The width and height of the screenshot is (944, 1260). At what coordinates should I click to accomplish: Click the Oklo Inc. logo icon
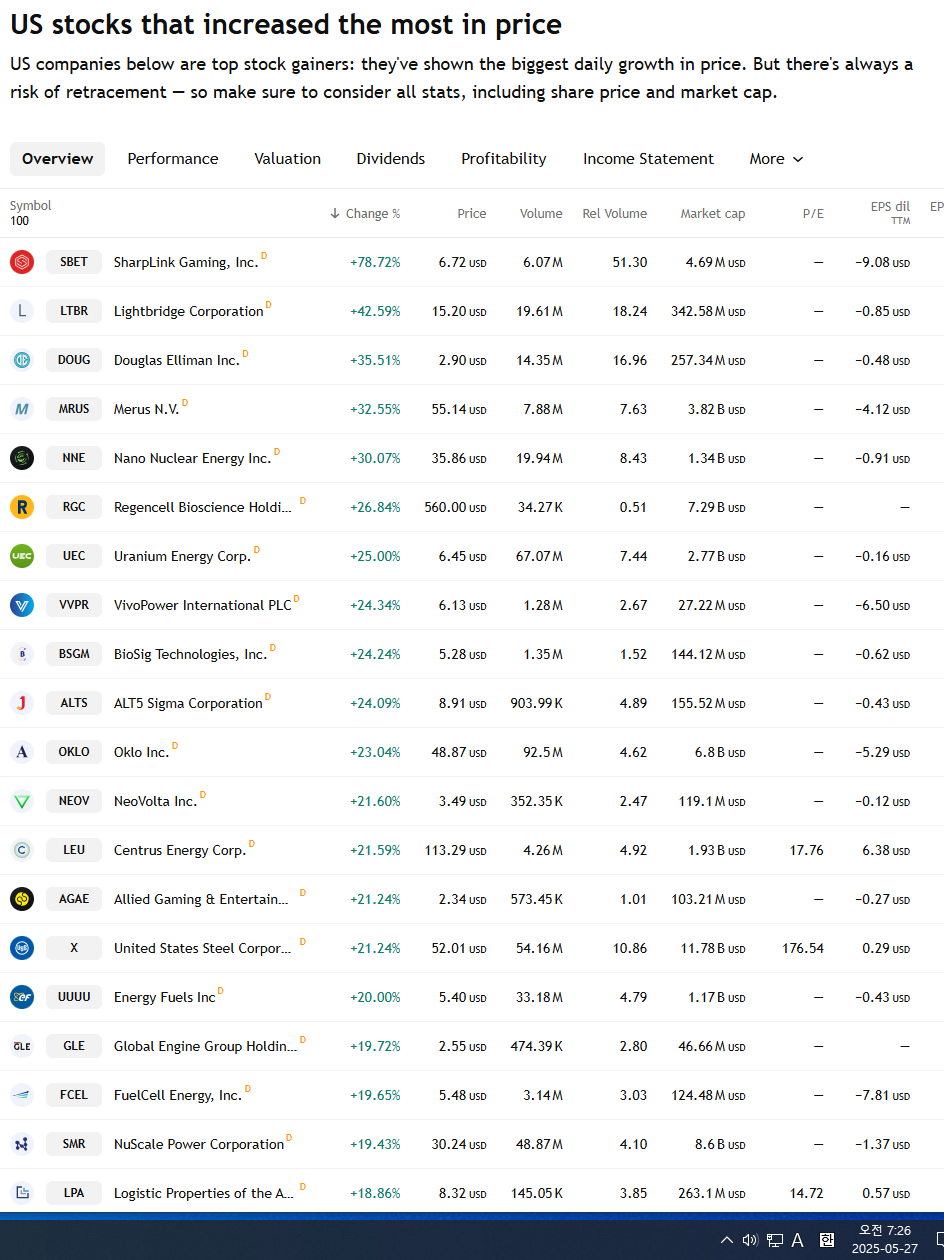pyautogui.click(x=22, y=752)
